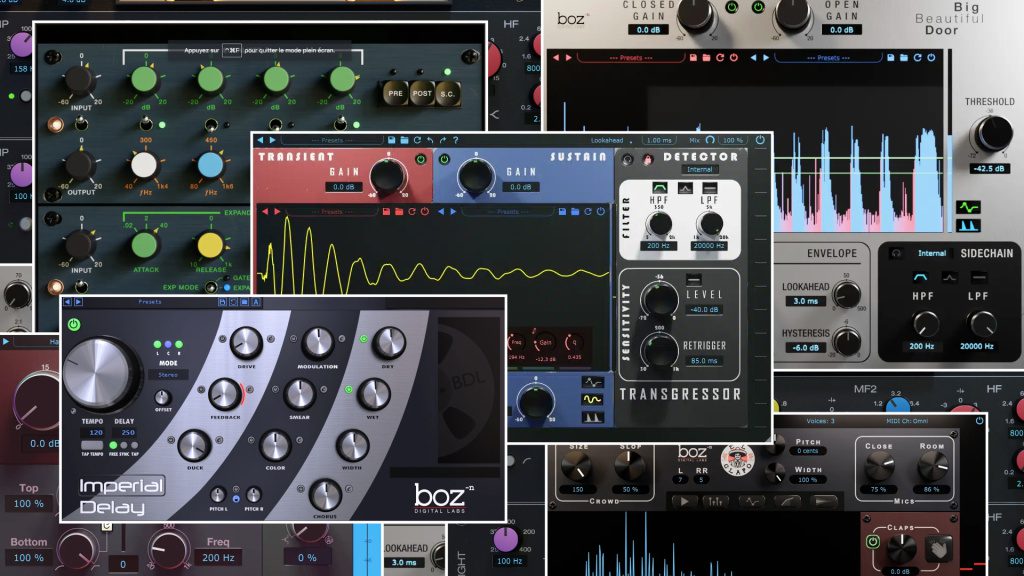This screenshot has width=1024, height=576.
Task: Open blue Presets dropdown in Big Beautiful Door
Action: point(828,58)
